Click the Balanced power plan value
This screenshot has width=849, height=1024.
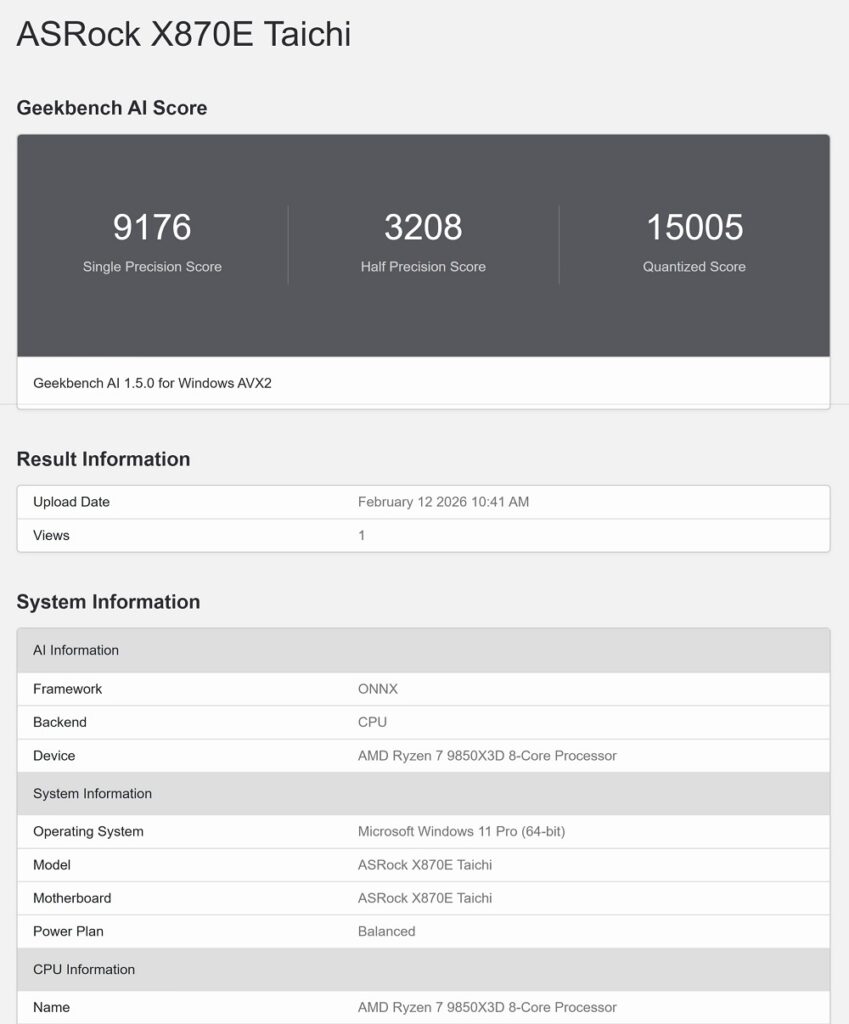[386, 931]
